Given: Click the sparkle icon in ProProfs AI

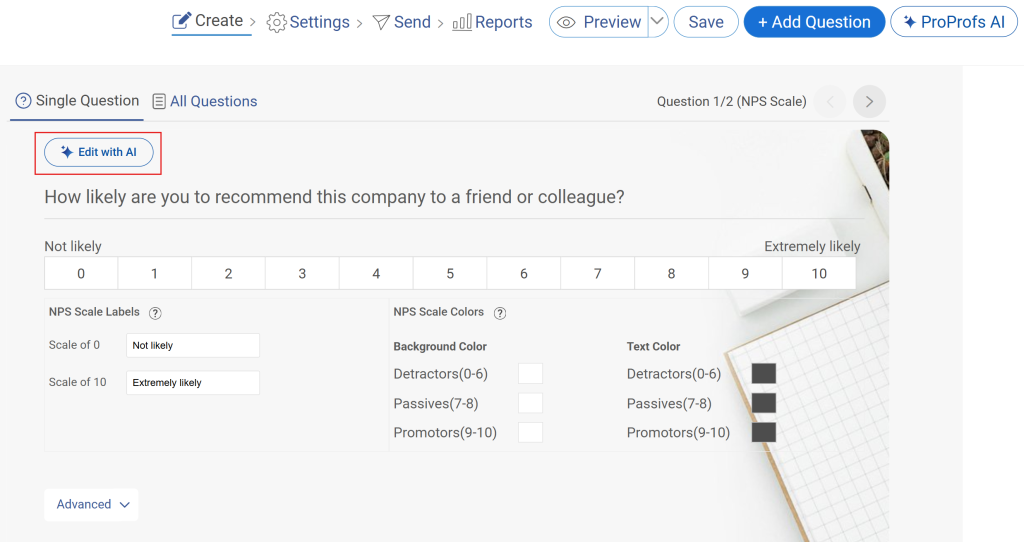Looking at the screenshot, I should [910, 22].
